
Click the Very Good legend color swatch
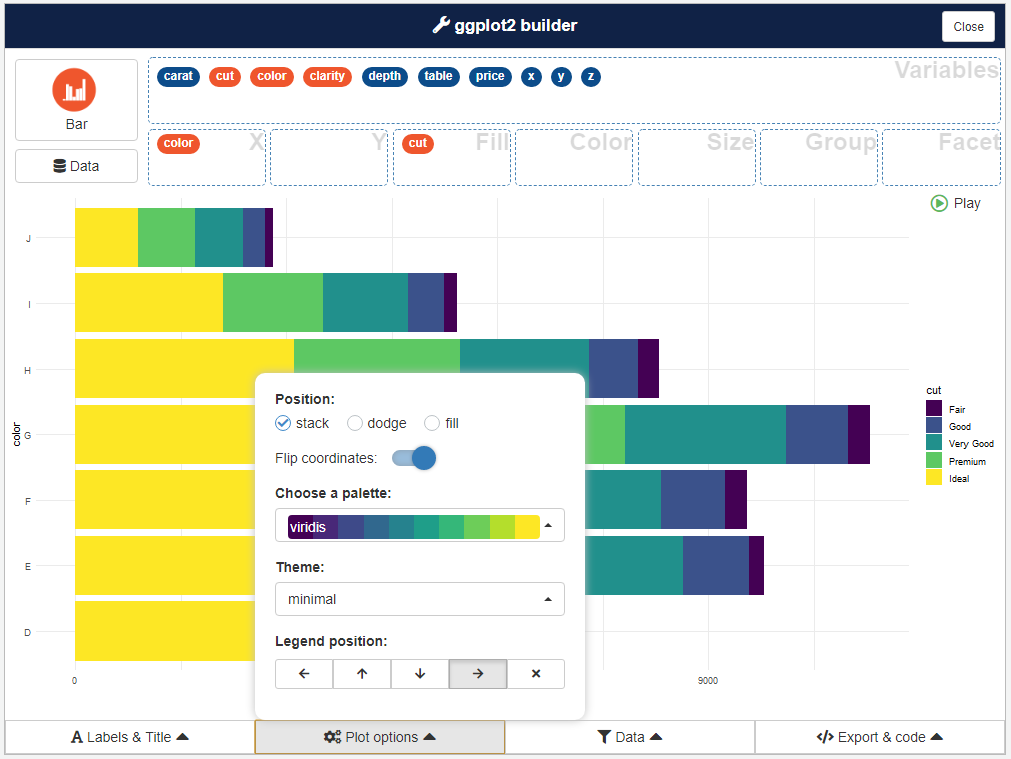[934, 443]
